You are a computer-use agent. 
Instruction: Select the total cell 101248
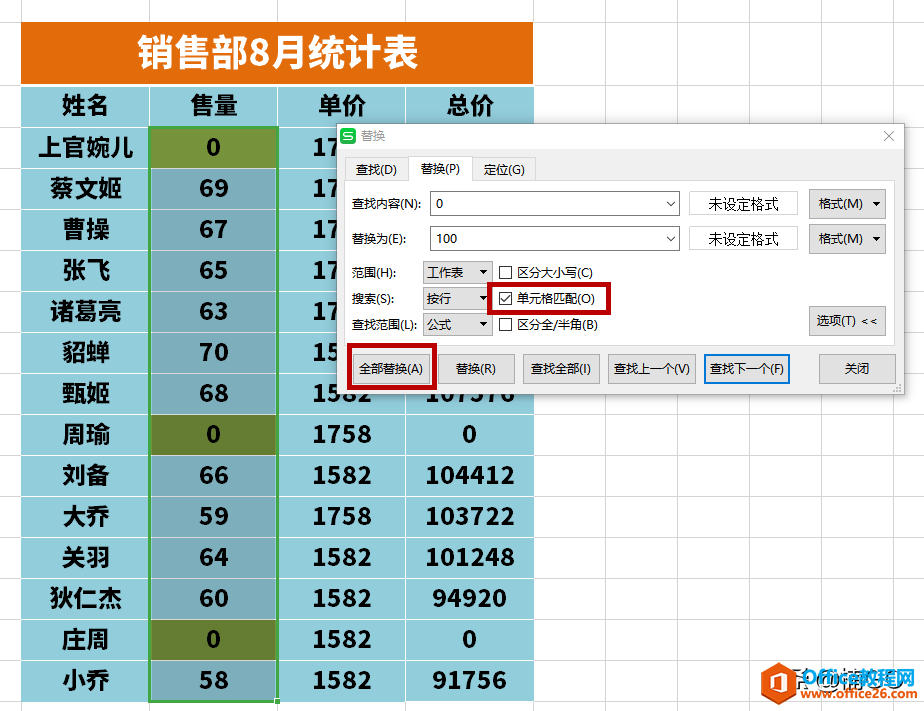[470, 557]
